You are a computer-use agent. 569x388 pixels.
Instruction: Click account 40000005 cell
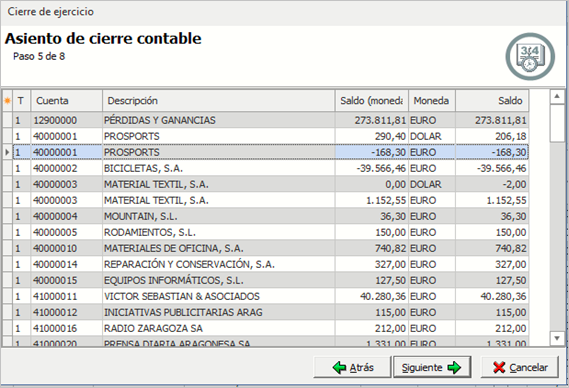click(67, 232)
